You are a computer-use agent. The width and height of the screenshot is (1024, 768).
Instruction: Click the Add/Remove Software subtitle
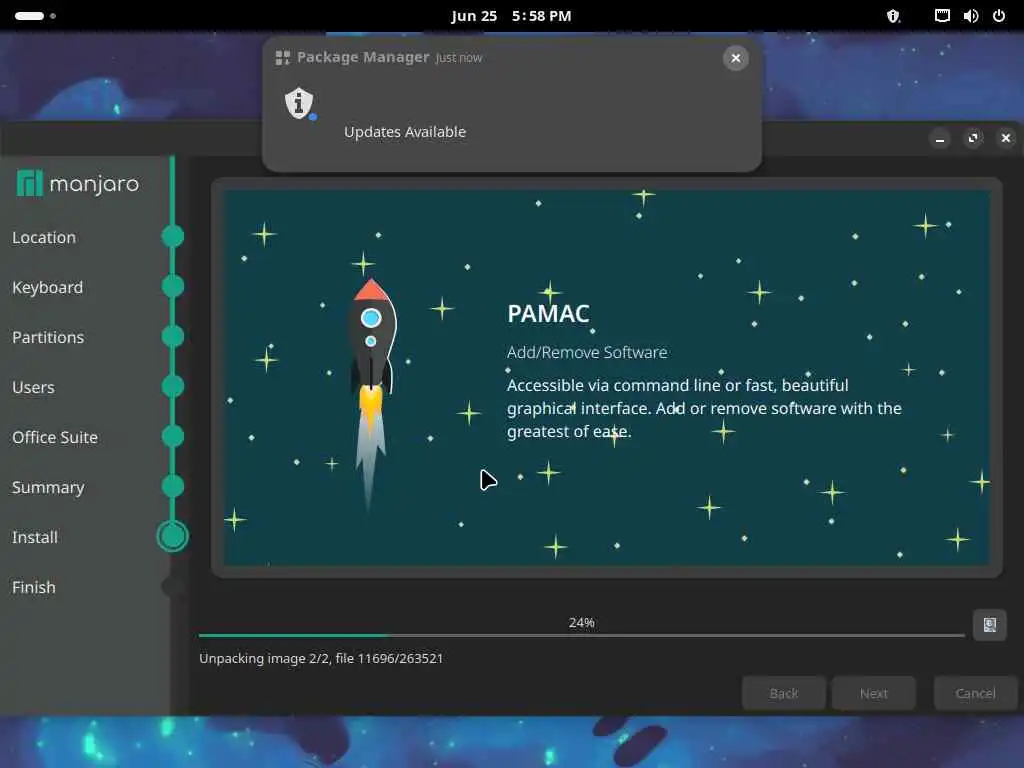(587, 353)
